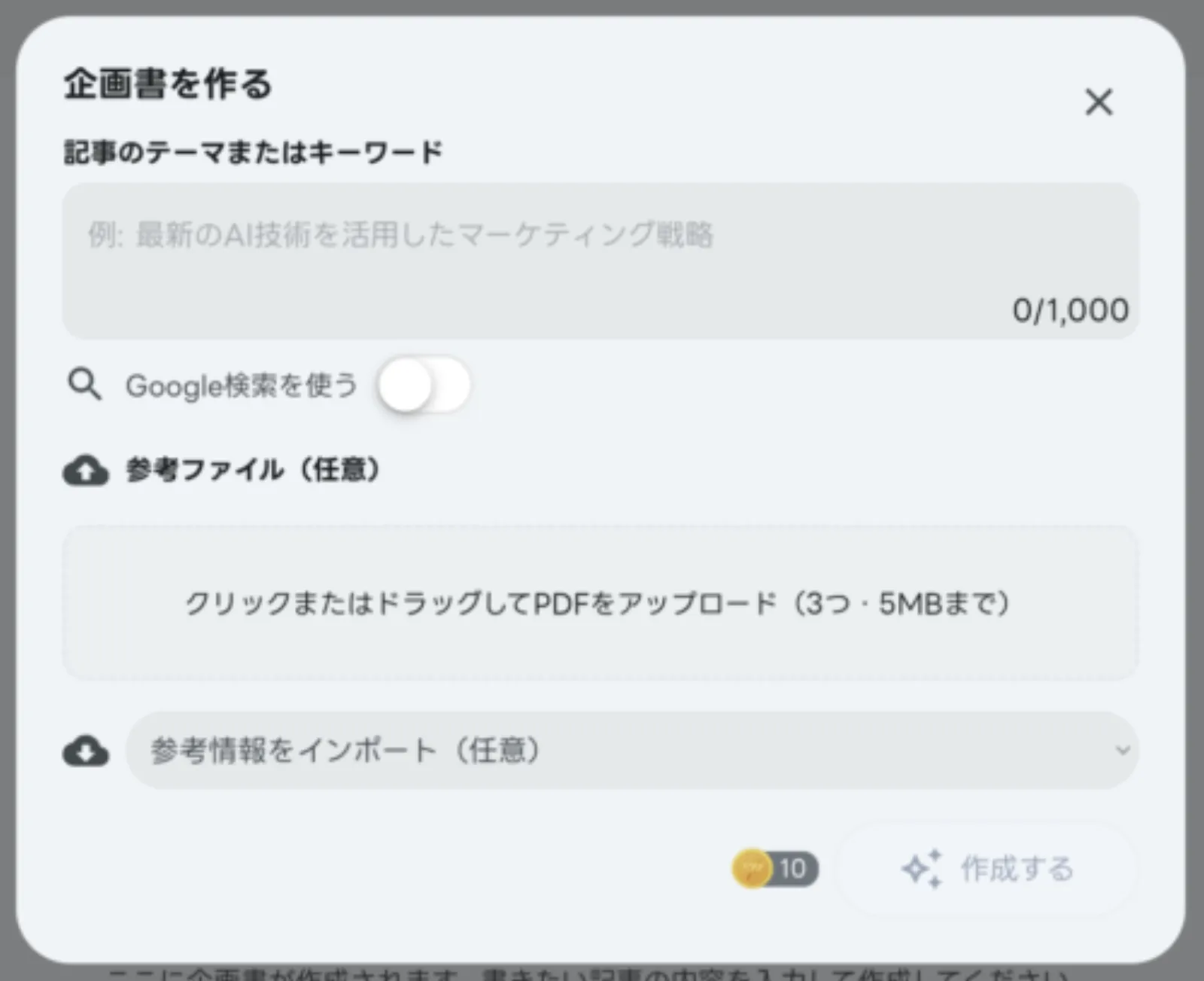Click the cloud upload icon near 参考ファイル
The height and width of the screenshot is (981, 1204).
pos(86,471)
